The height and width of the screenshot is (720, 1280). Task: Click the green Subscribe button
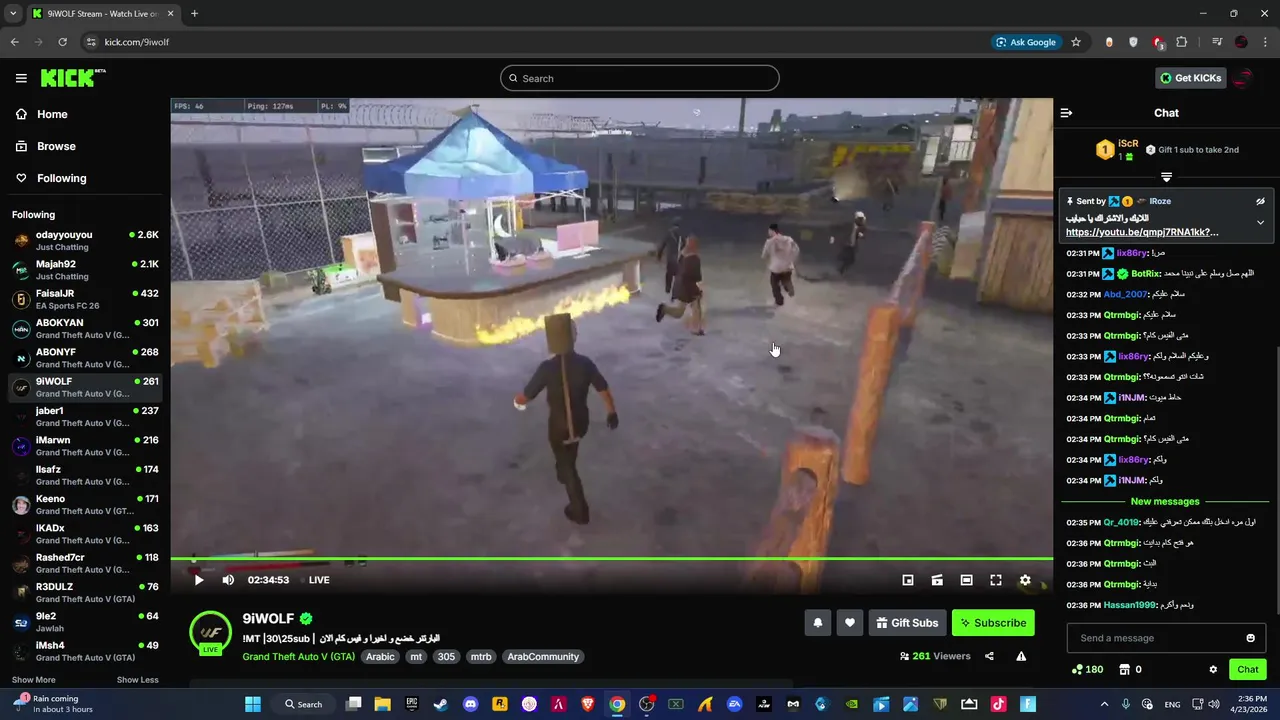point(993,623)
